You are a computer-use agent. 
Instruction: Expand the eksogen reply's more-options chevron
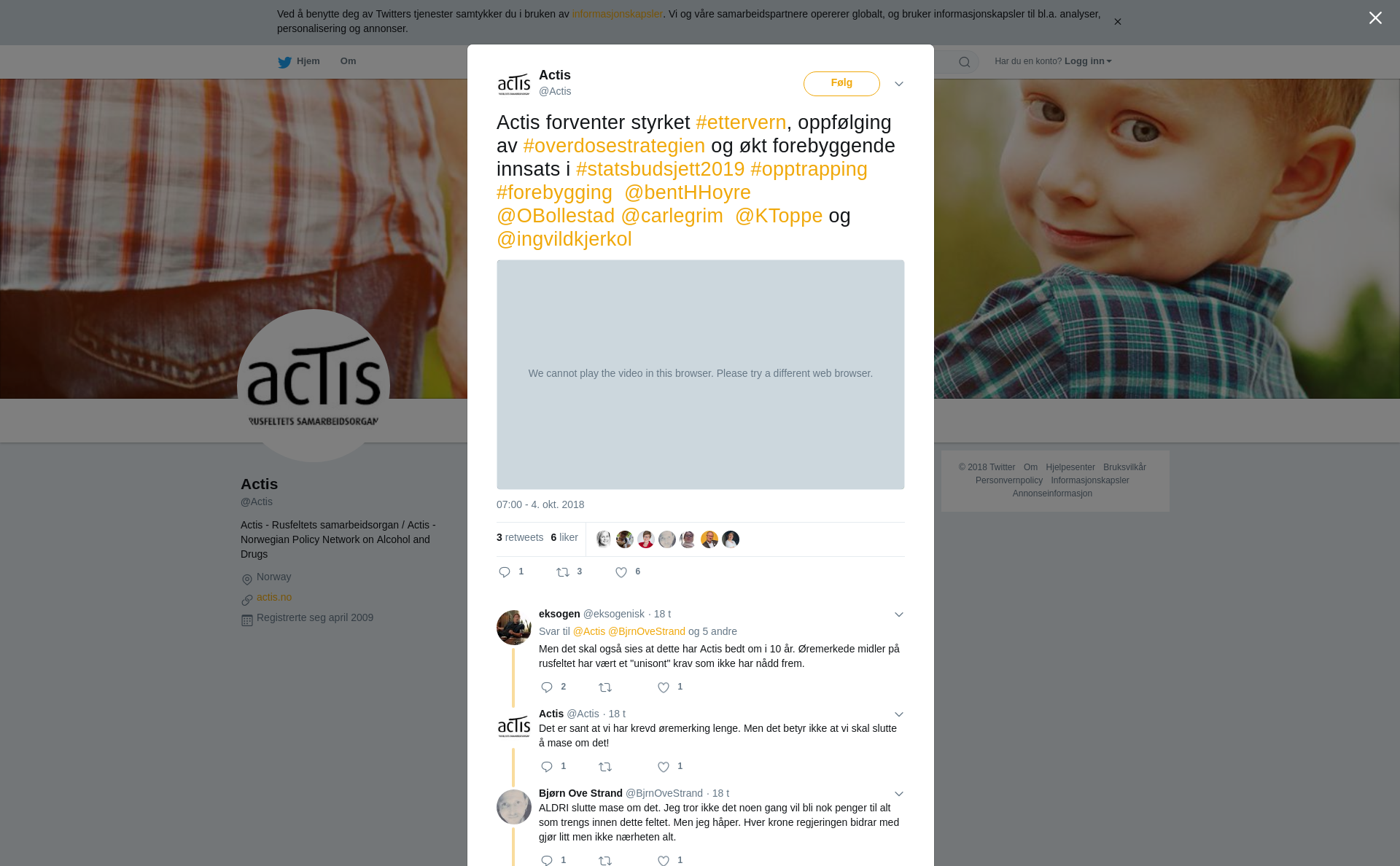899,615
